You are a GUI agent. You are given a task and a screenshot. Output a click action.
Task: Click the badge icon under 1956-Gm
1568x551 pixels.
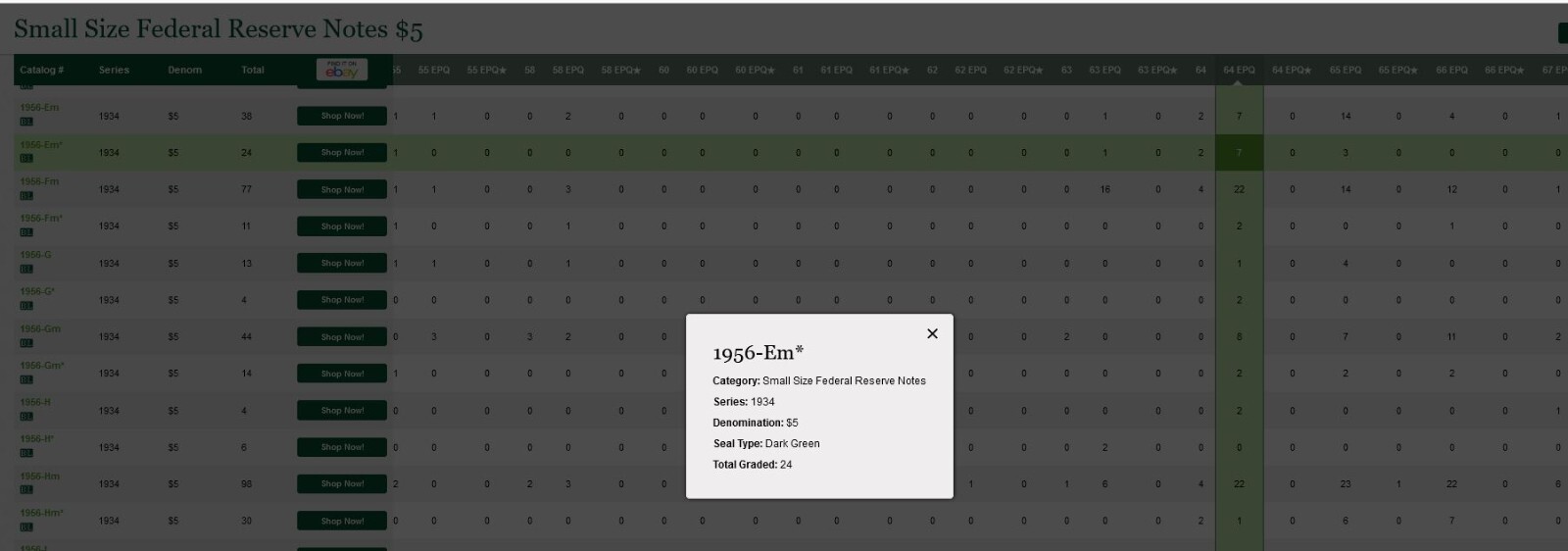point(26,343)
